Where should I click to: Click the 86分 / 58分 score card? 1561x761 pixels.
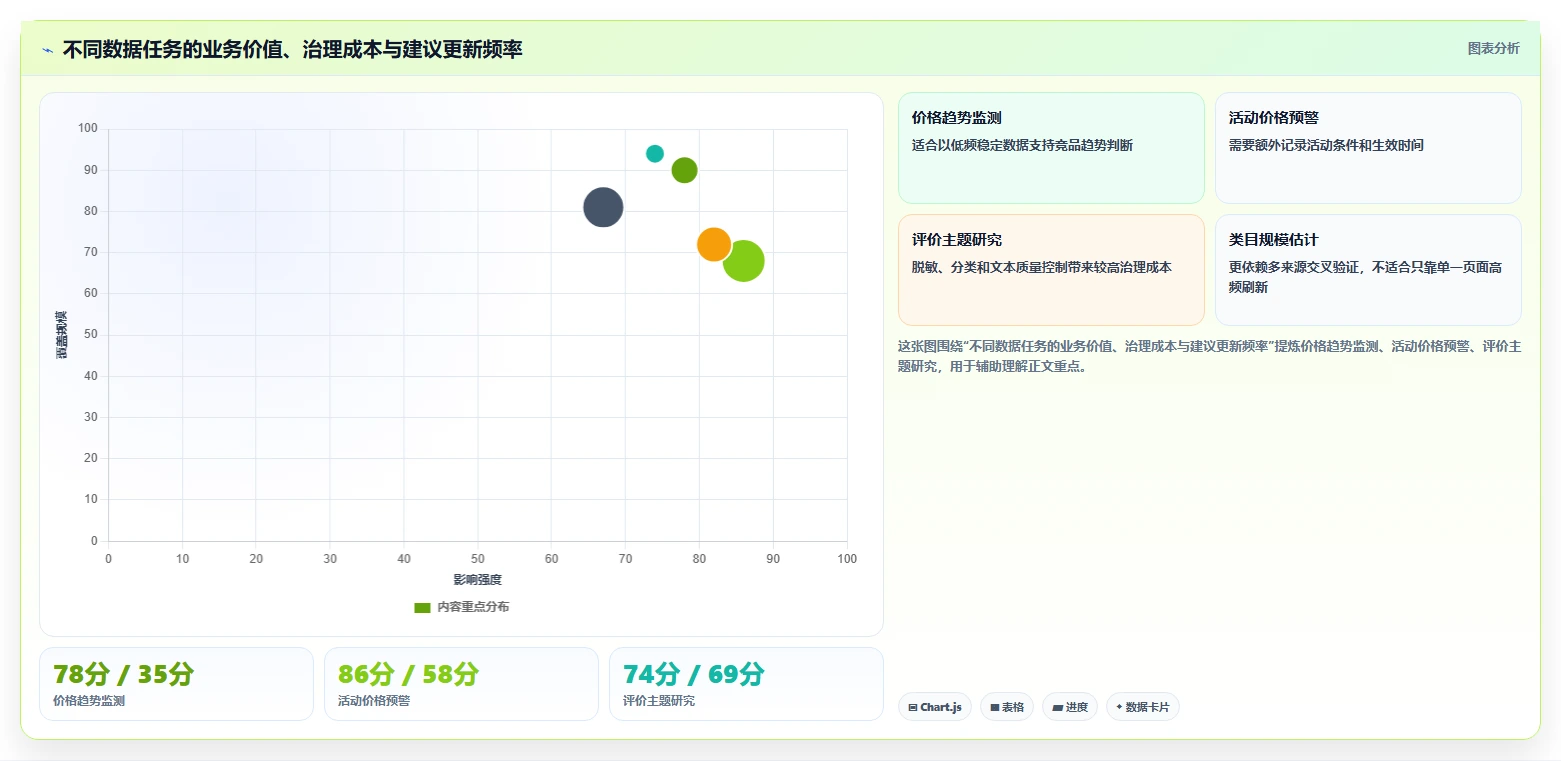pos(461,684)
